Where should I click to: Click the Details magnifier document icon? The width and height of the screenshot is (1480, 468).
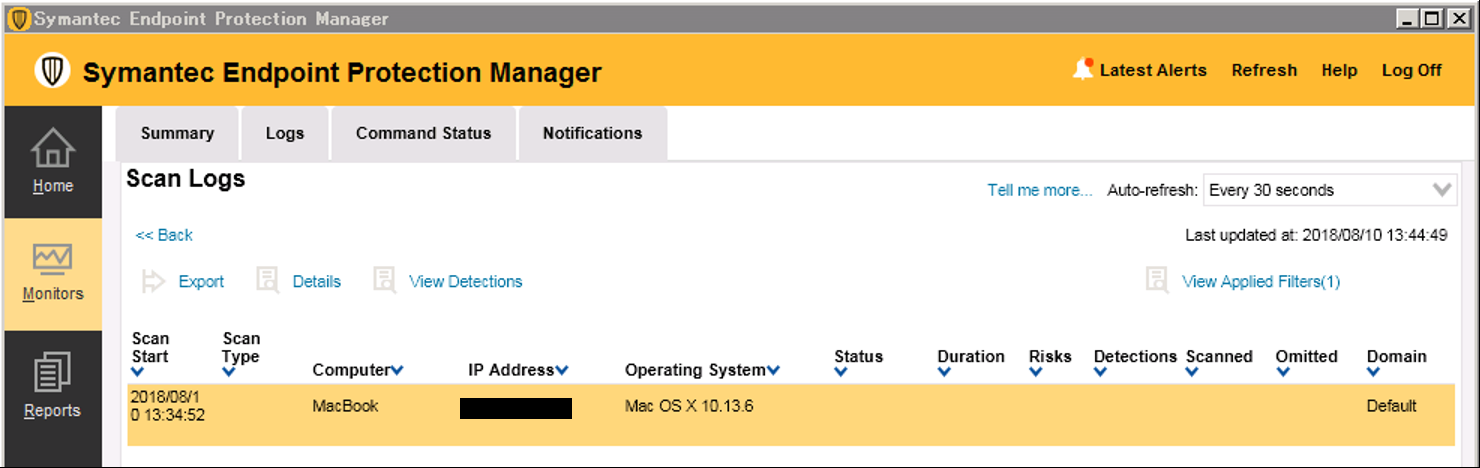[267, 280]
